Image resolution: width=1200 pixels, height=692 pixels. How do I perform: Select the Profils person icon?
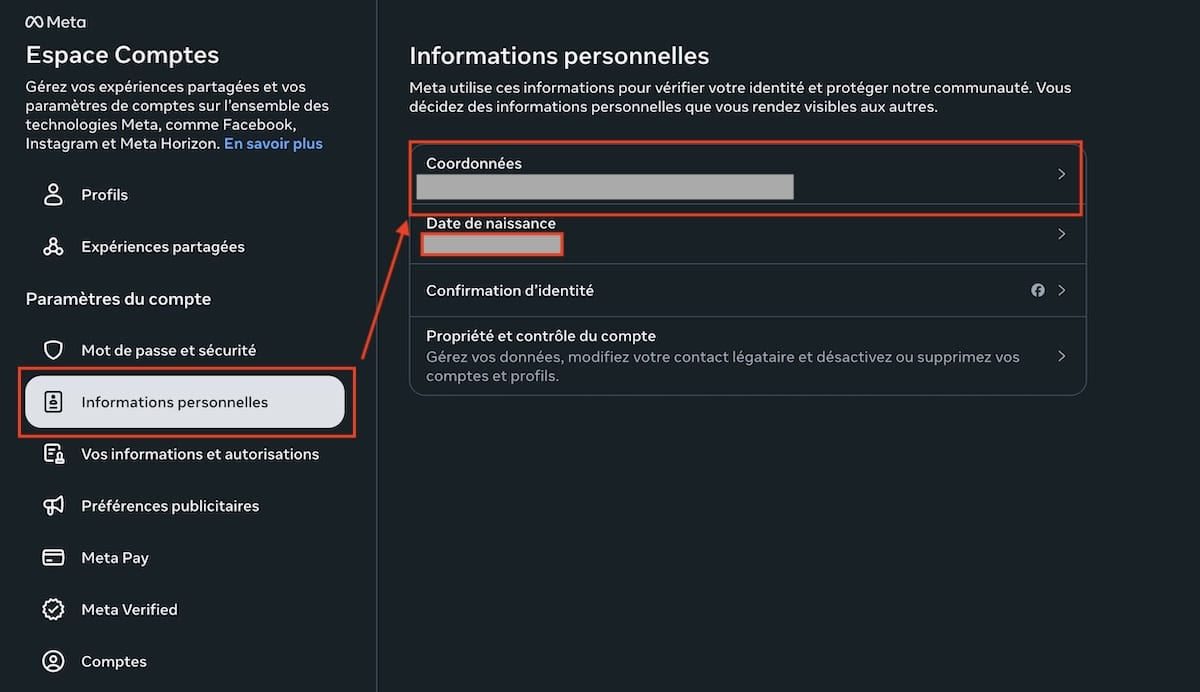coord(53,194)
